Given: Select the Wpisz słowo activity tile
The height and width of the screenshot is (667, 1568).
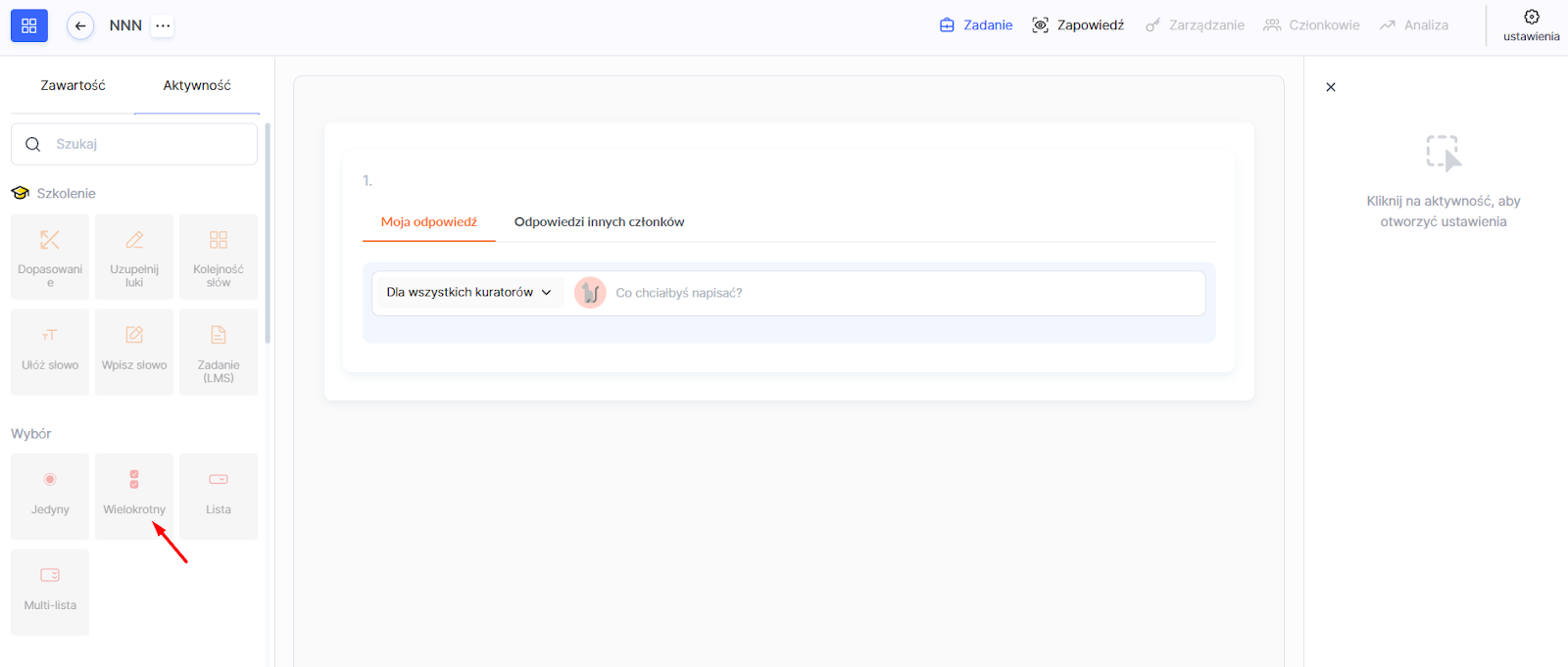Looking at the screenshot, I should pos(134,352).
